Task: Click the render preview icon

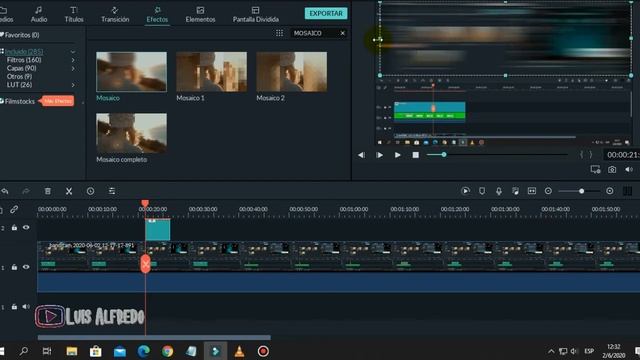Action: [x=465, y=191]
